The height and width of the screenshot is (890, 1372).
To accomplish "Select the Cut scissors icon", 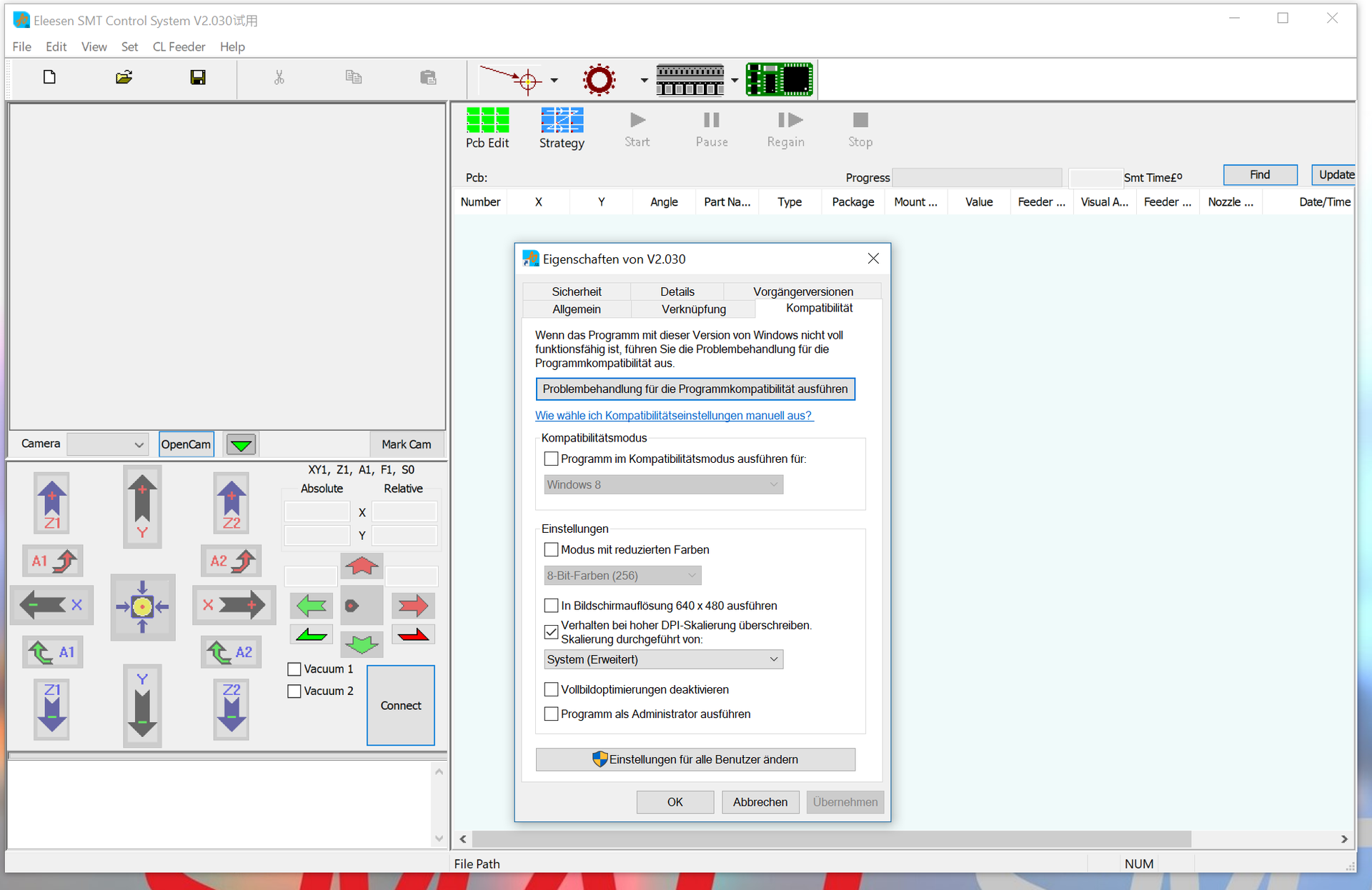I will click(x=279, y=77).
